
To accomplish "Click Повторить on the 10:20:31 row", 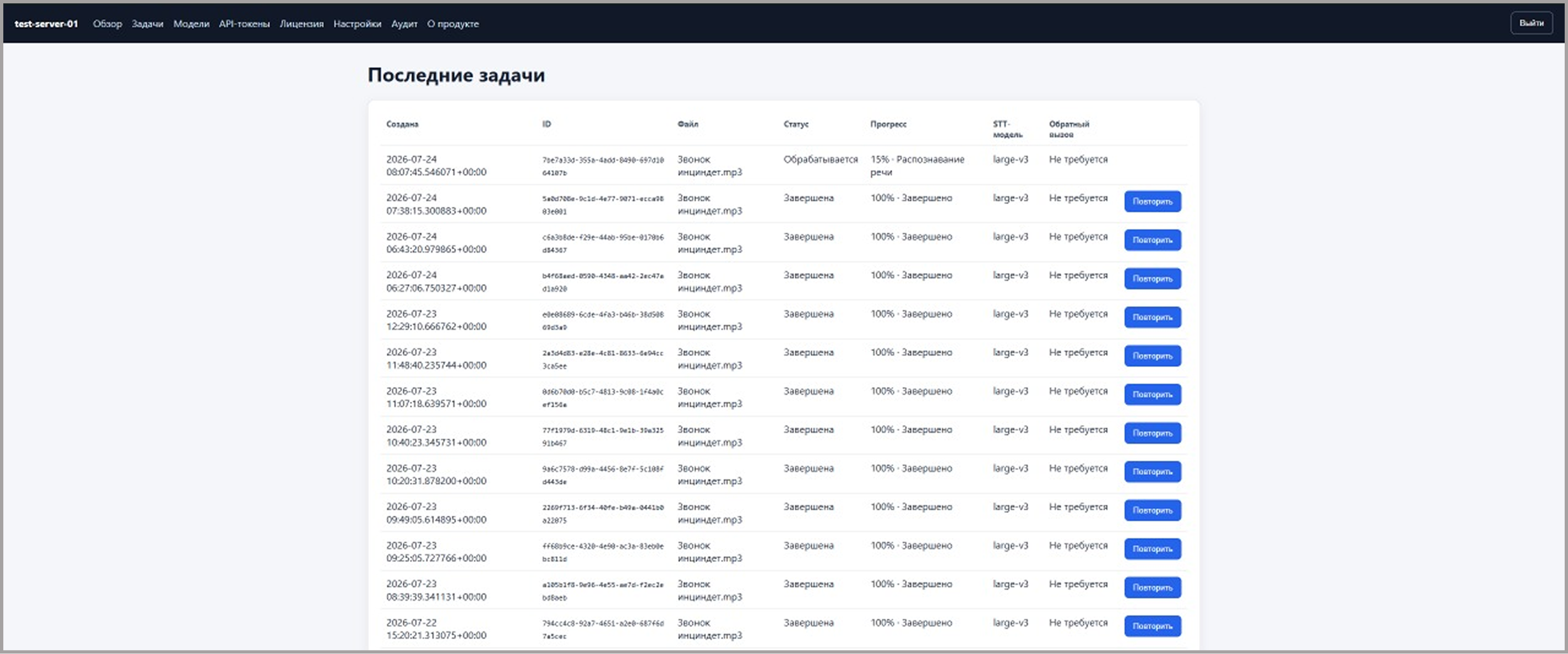I will [x=1153, y=472].
